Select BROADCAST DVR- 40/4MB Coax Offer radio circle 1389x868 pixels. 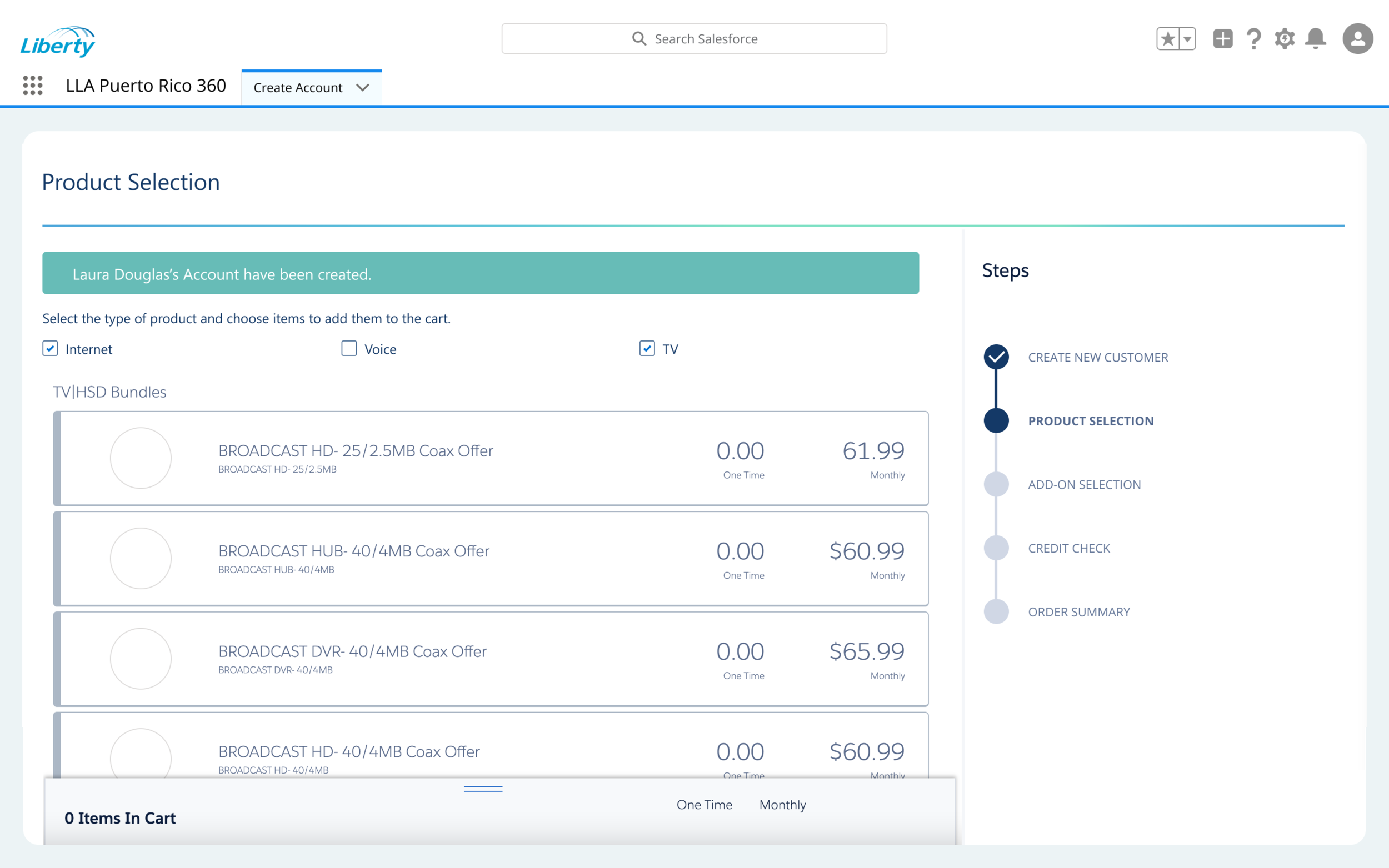(x=141, y=659)
